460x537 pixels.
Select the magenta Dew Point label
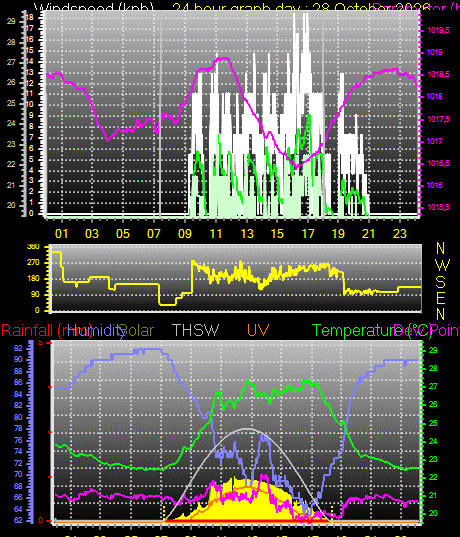click(x=427, y=331)
